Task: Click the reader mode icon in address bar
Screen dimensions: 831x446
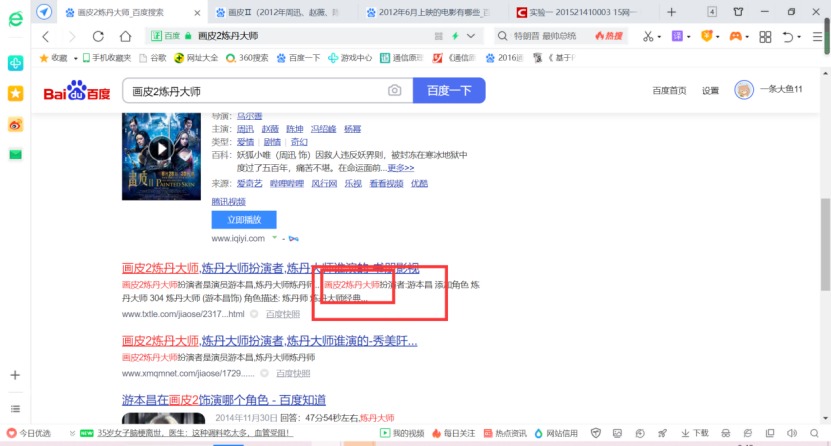Action: coord(438,36)
